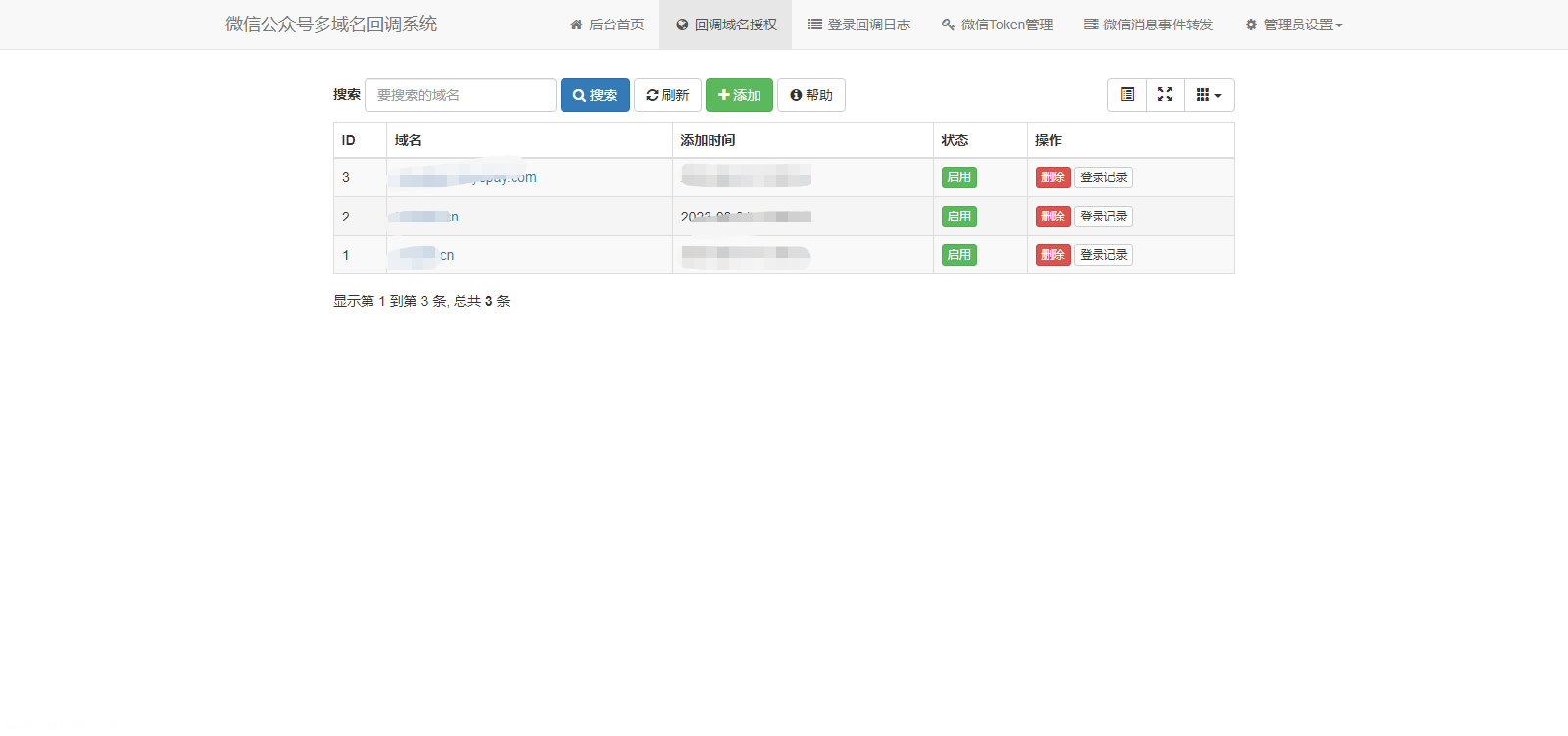Click the domain link ending in .com

[x=510, y=178]
